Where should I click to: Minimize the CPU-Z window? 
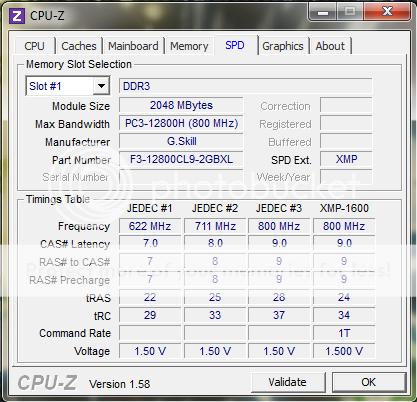(323, 12)
